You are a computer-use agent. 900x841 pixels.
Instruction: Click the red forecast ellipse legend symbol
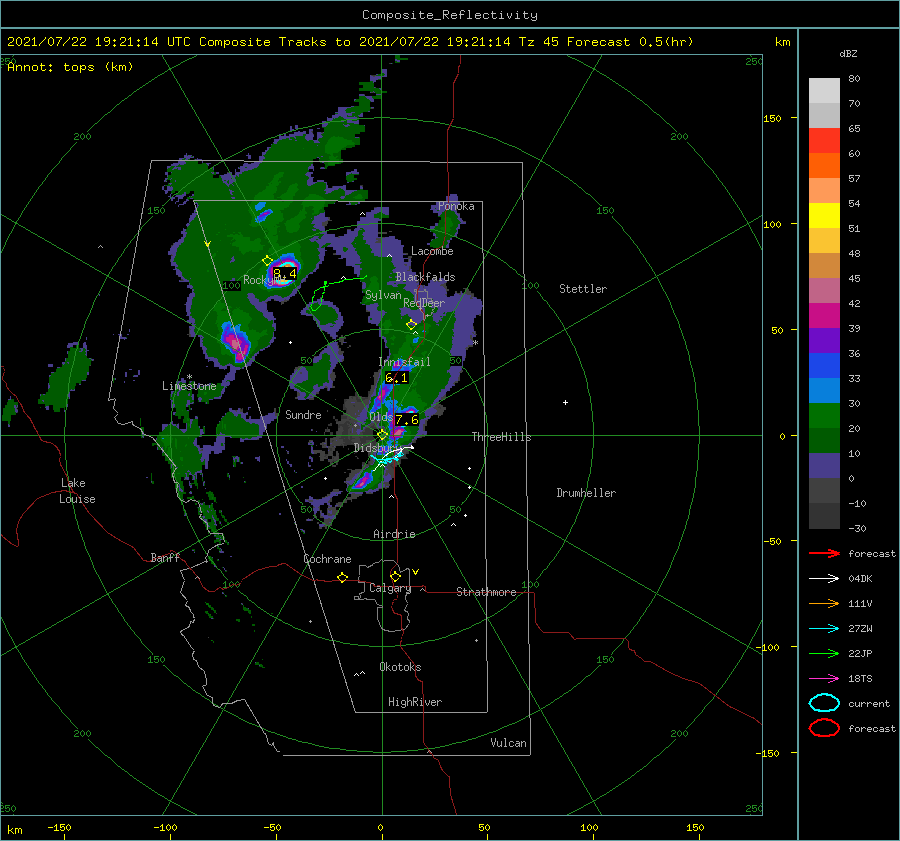[824, 728]
